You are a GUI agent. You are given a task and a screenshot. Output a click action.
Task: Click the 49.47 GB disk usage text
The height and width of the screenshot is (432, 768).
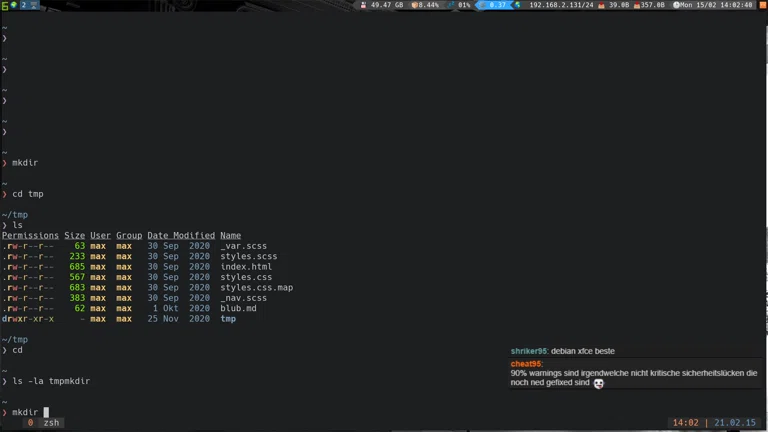click(x=387, y=5)
